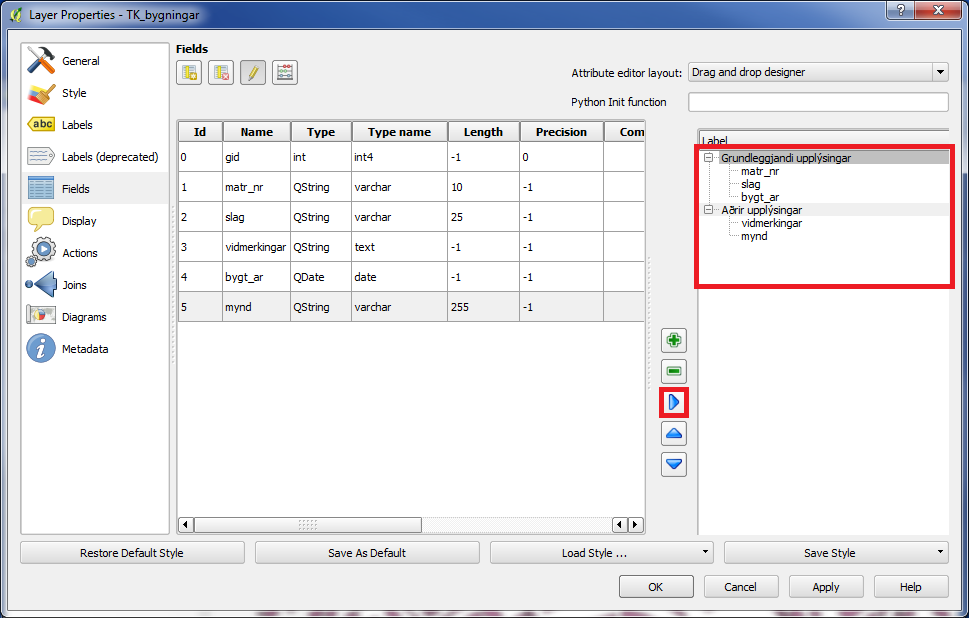
Task: Select the gid cell in fields table
Action: (256, 157)
